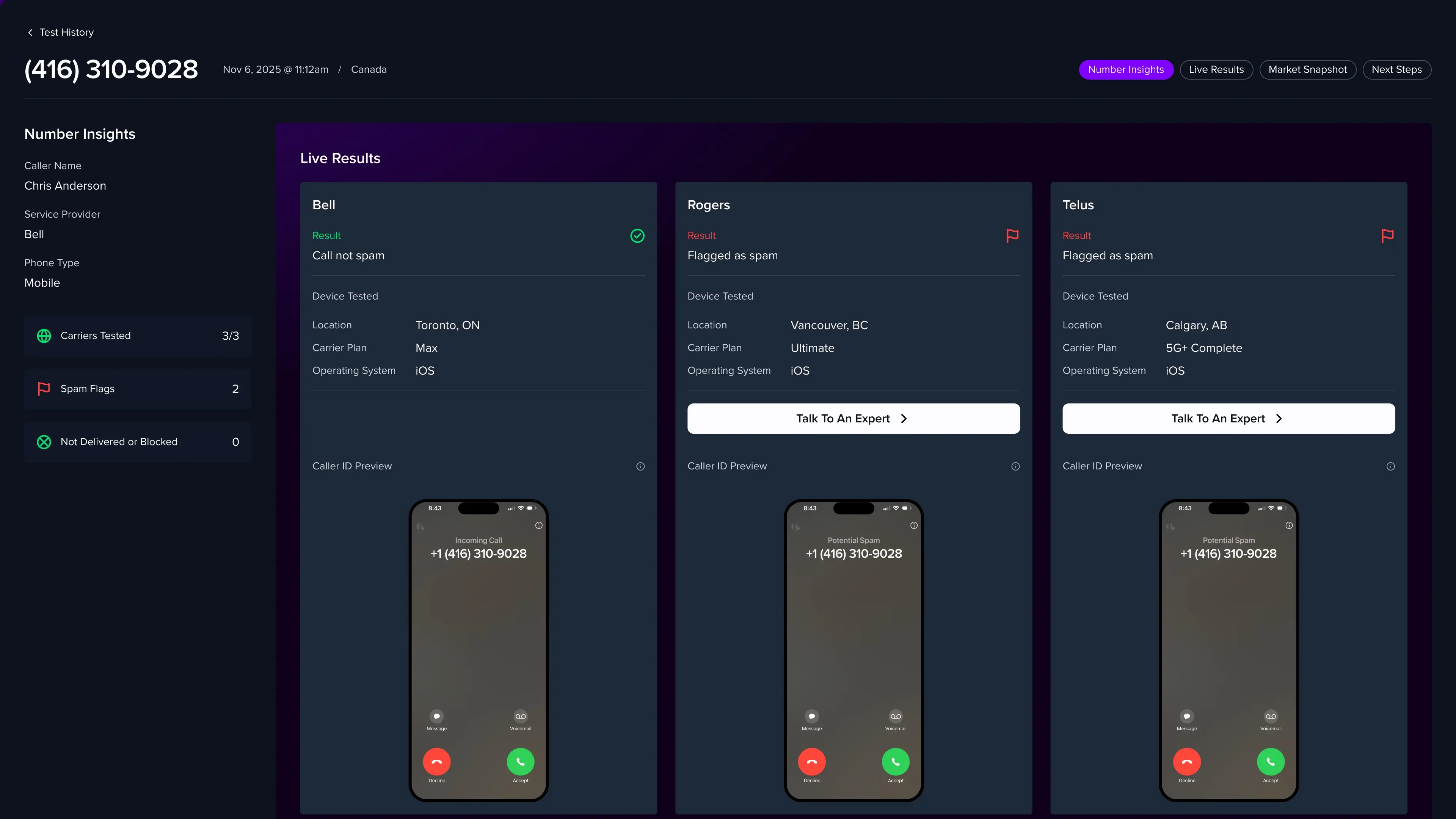
Task: Tap Voicemail icon in Telus phone preview
Action: 1271,716
